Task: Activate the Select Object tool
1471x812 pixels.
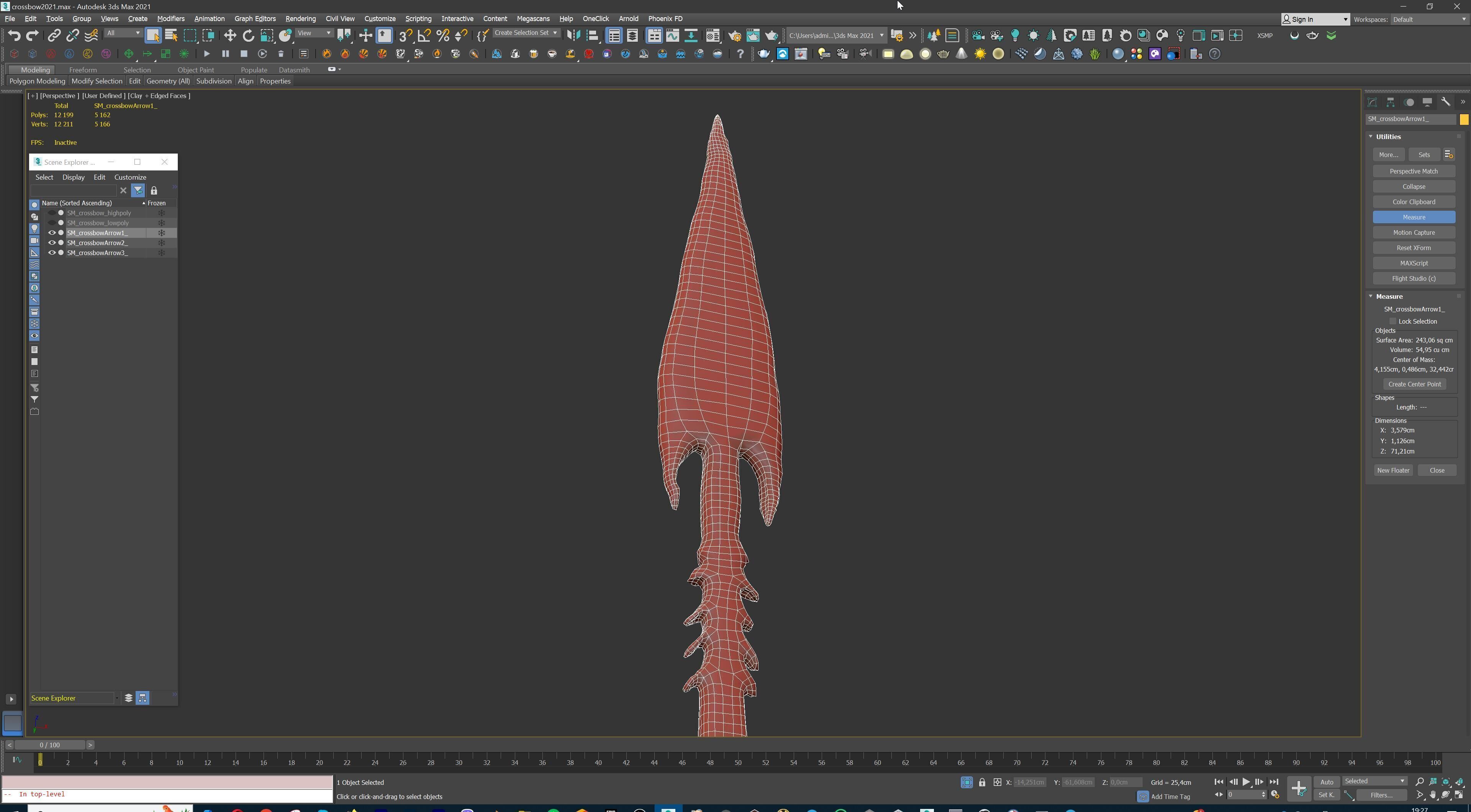Action: click(153, 35)
